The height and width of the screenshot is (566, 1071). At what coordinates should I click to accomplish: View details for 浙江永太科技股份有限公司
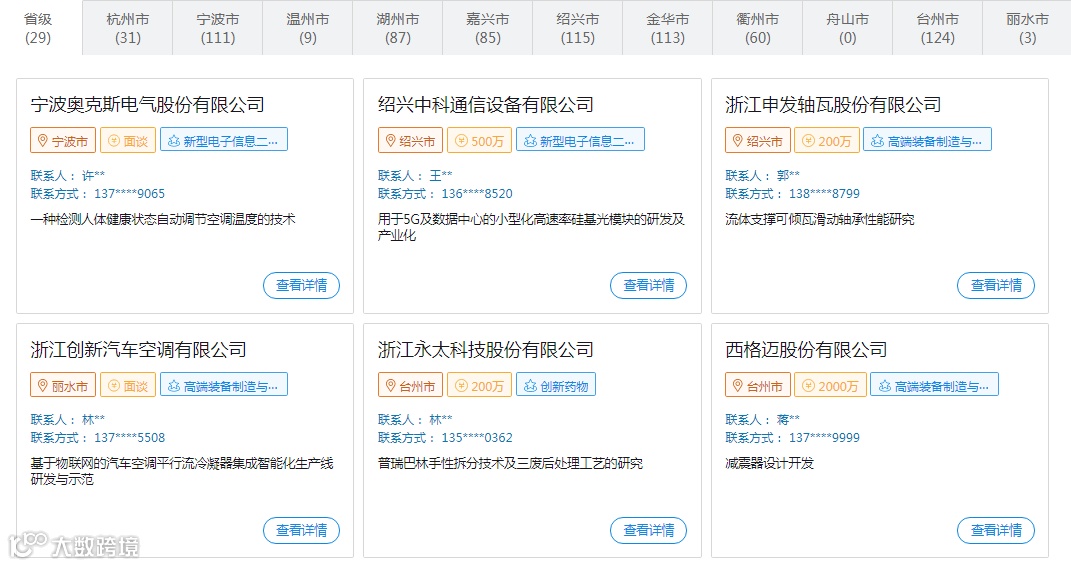click(648, 530)
